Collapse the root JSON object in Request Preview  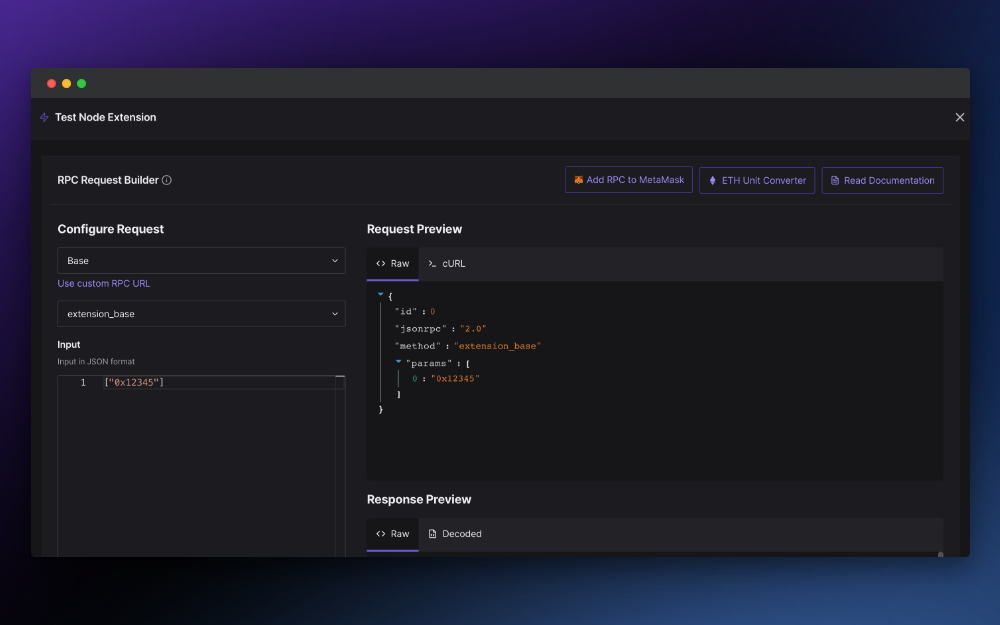pos(380,294)
